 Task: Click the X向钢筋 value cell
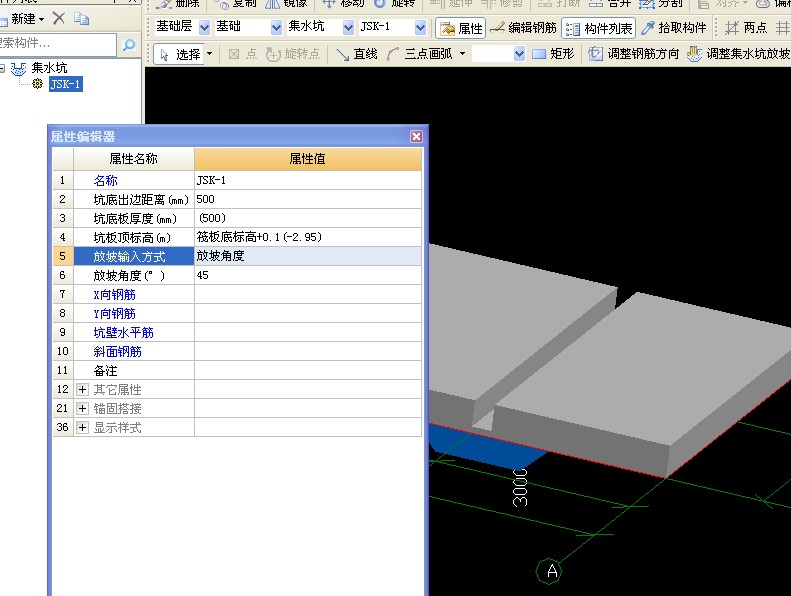[308, 294]
